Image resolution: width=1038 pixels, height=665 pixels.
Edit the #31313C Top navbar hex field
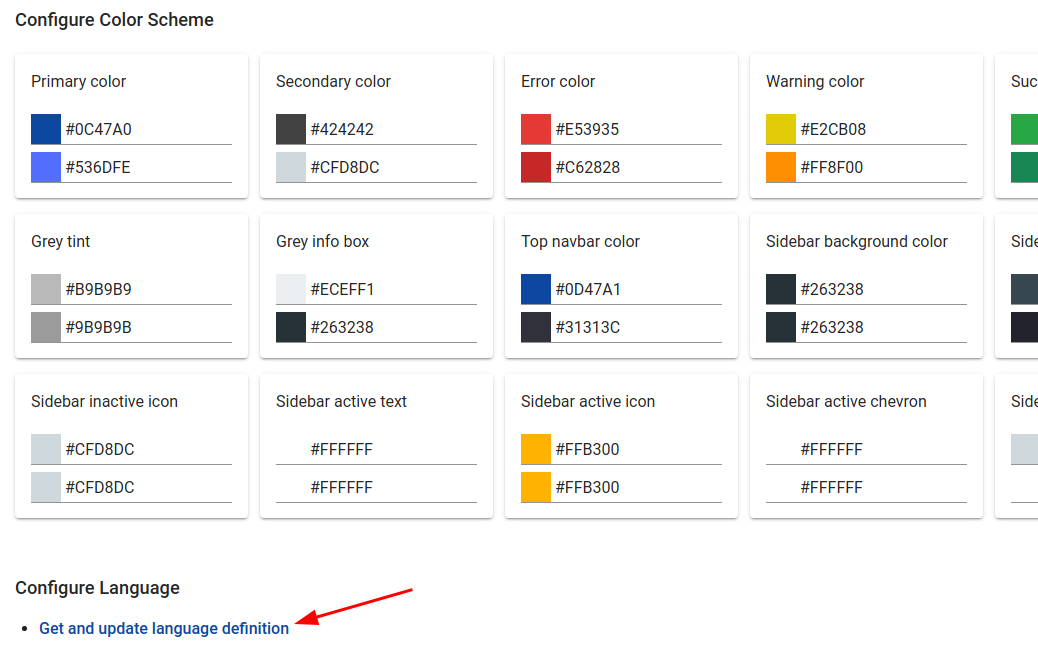636,328
